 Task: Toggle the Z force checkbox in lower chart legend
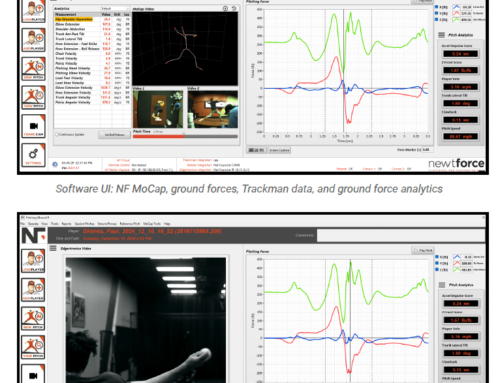coord(437,270)
